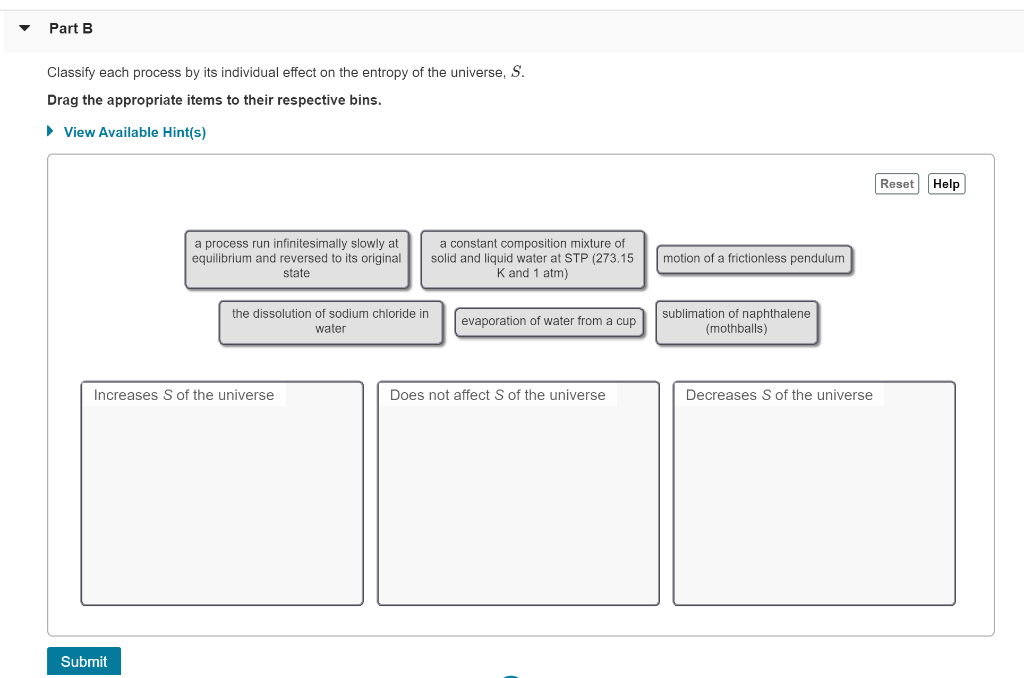Viewport: 1024px width, 678px height.
Task: Select the solid and liquid water mixture tile
Action: tap(532, 258)
